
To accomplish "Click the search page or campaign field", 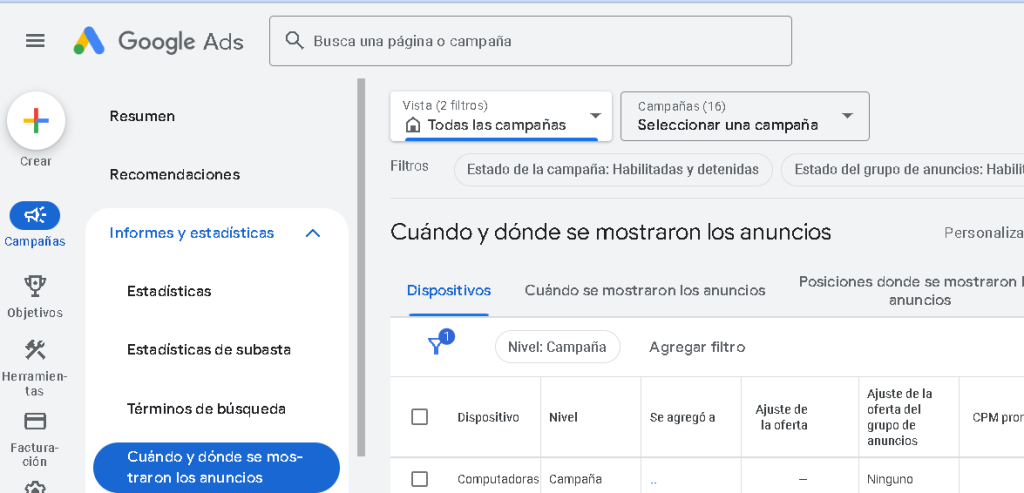I will [530, 41].
